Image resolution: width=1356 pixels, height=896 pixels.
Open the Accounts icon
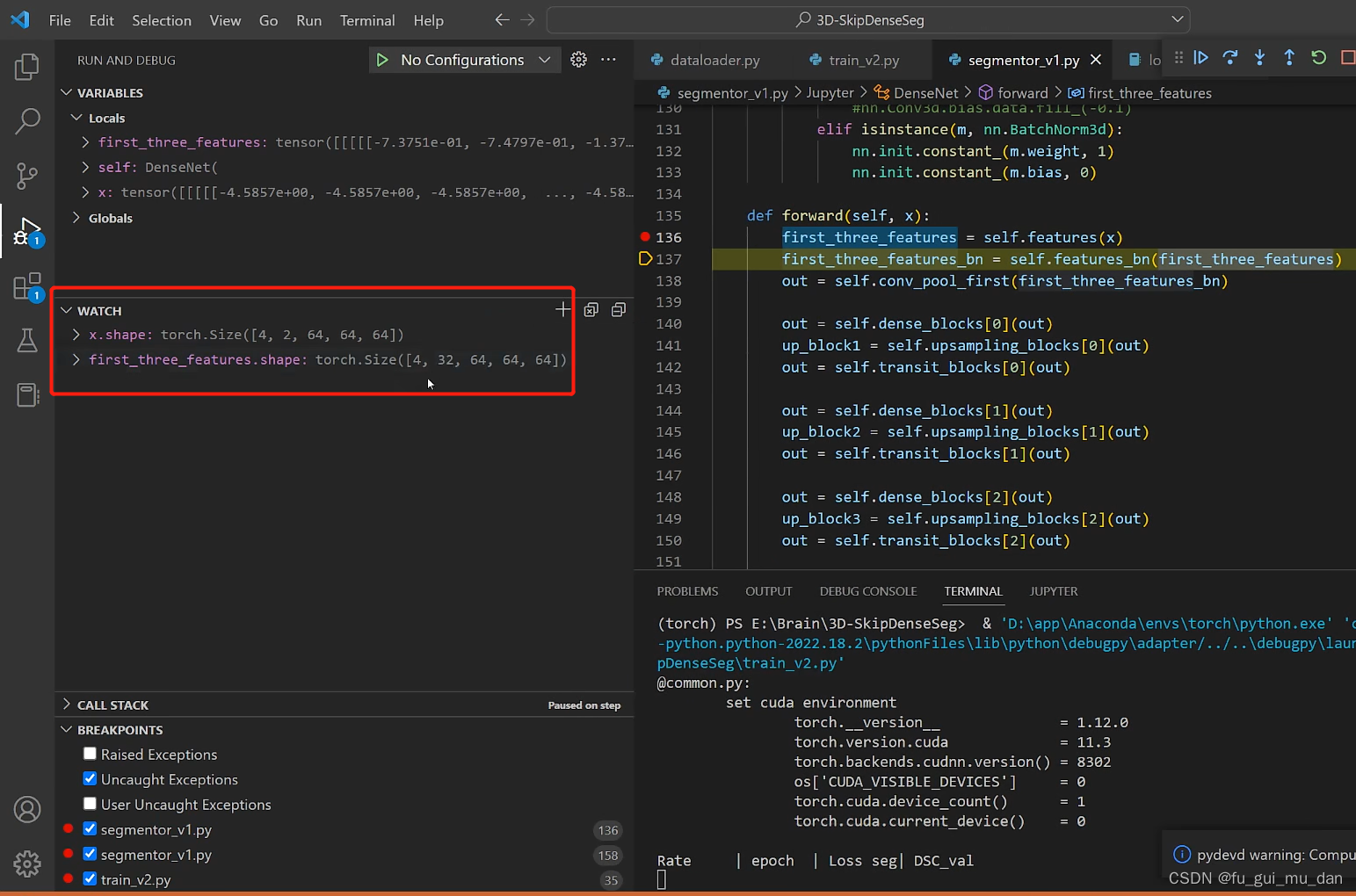(27, 809)
